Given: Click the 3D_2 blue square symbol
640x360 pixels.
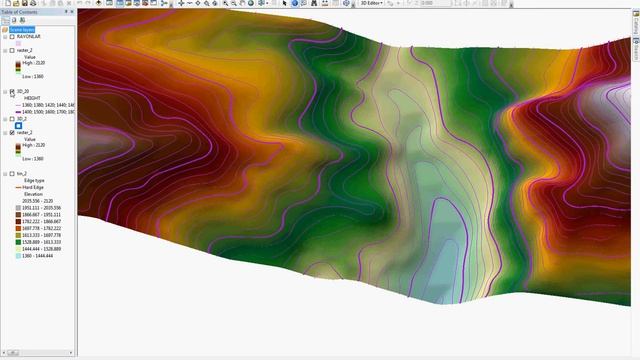Looking at the screenshot, I should [18, 126].
